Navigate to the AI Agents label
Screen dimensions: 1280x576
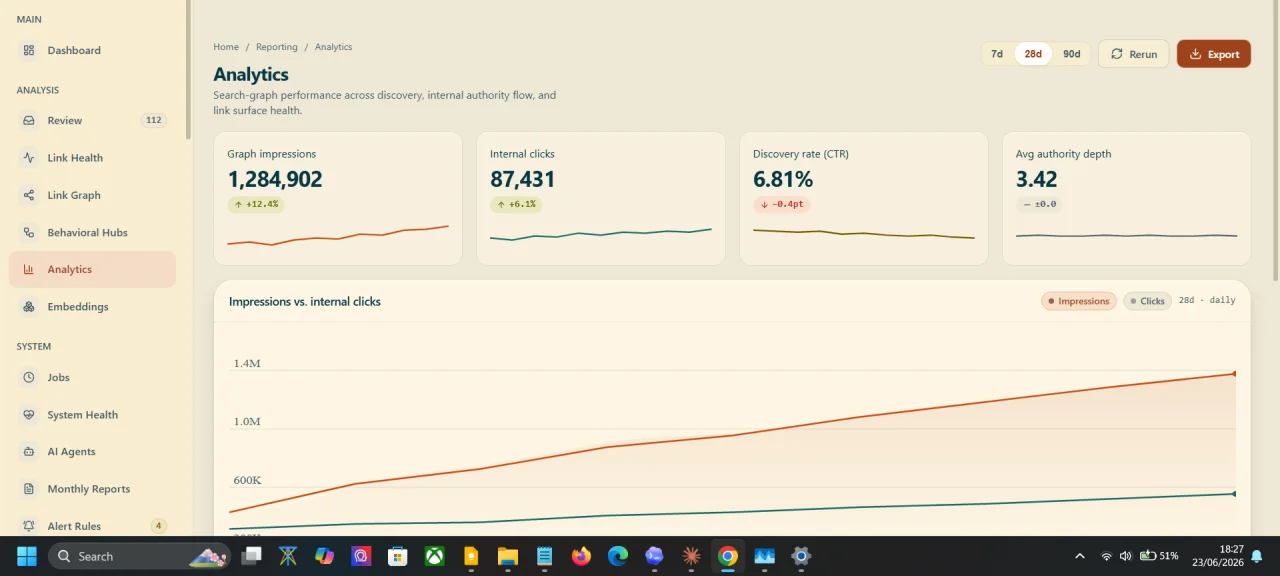click(x=72, y=452)
